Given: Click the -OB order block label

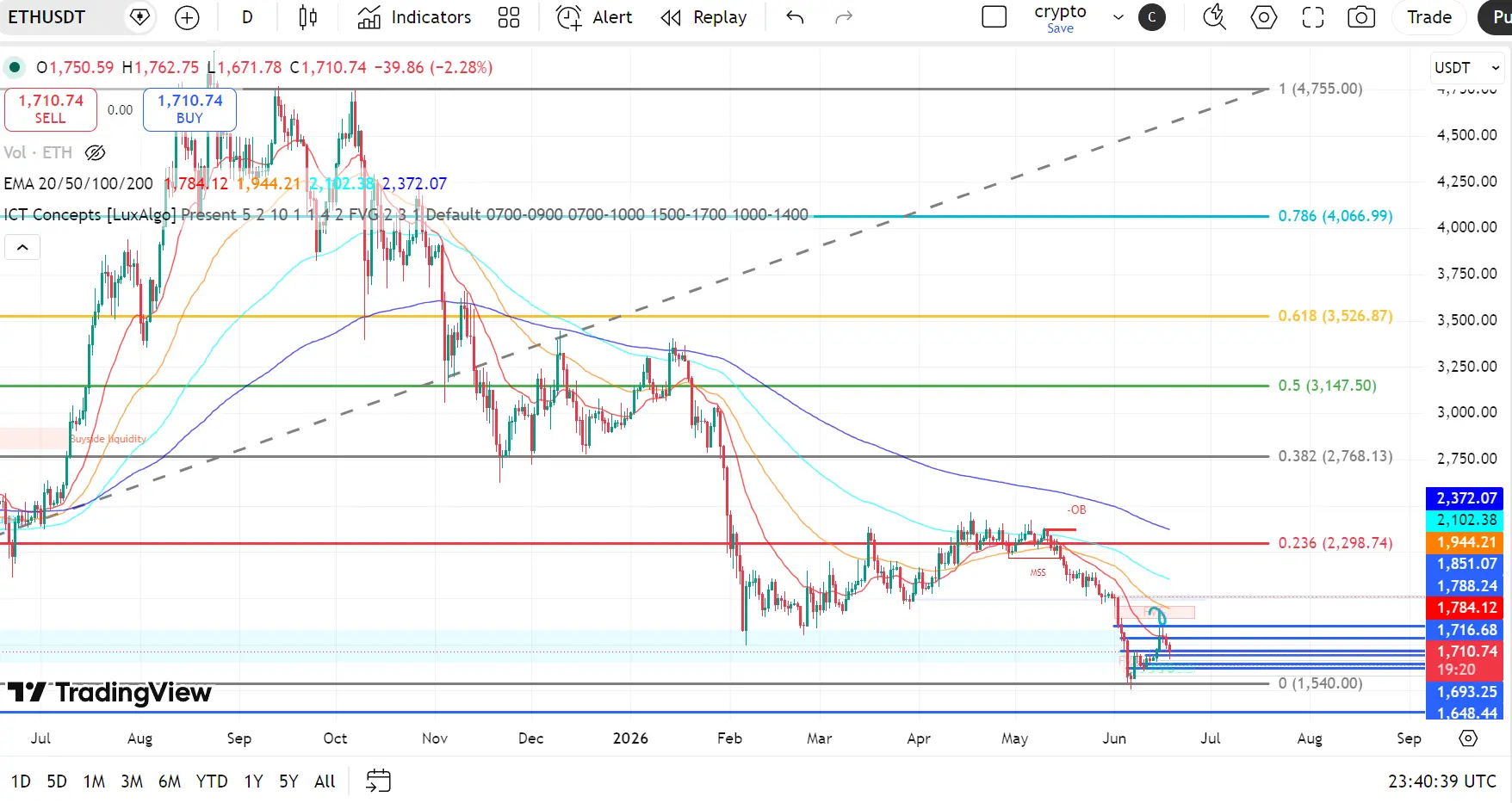Looking at the screenshot, I should [x=1076, y=510].
